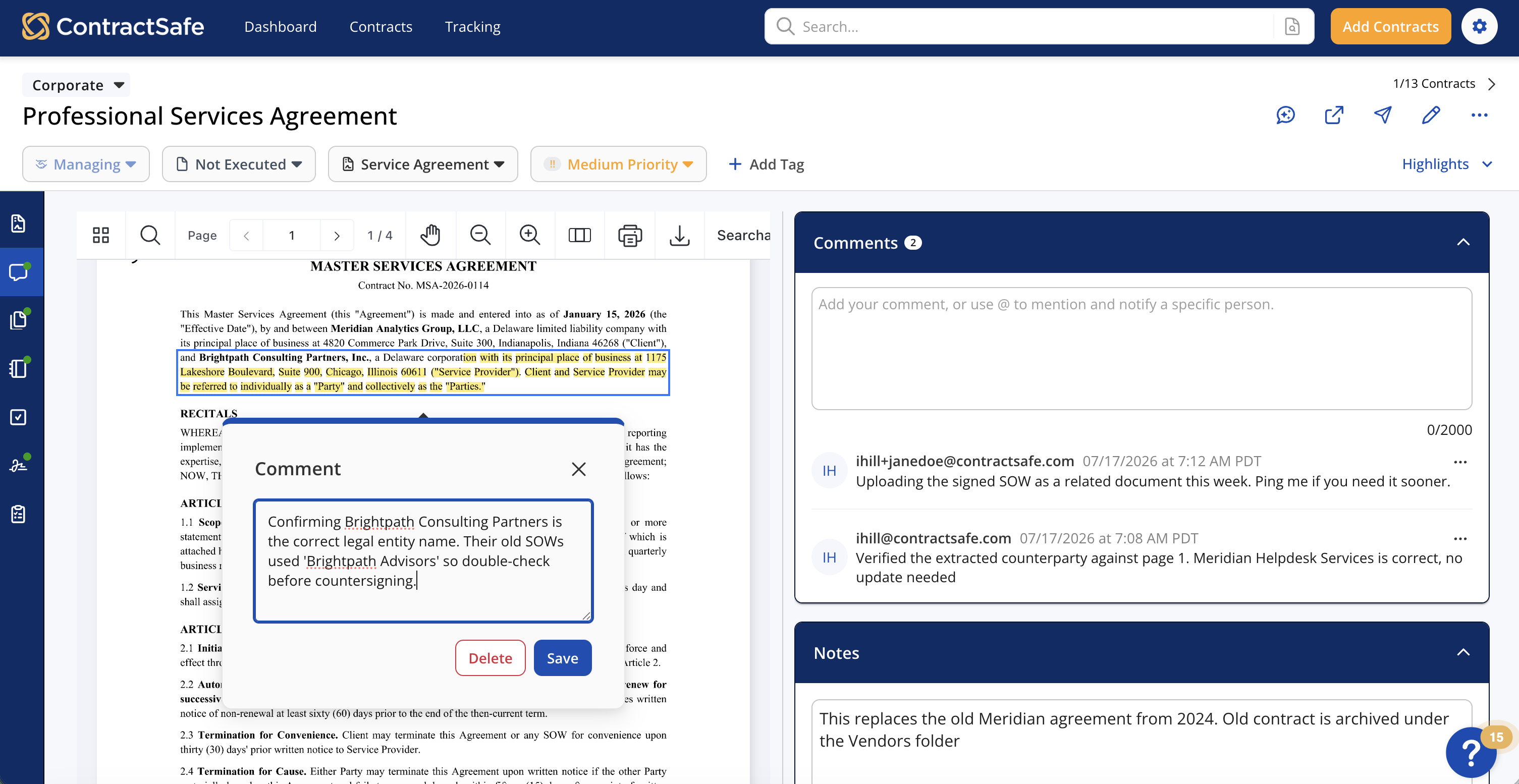Screen dimensions: 1519x784
Task: Open the clipboard checklist sidebar icon
Action: (18, 514)
